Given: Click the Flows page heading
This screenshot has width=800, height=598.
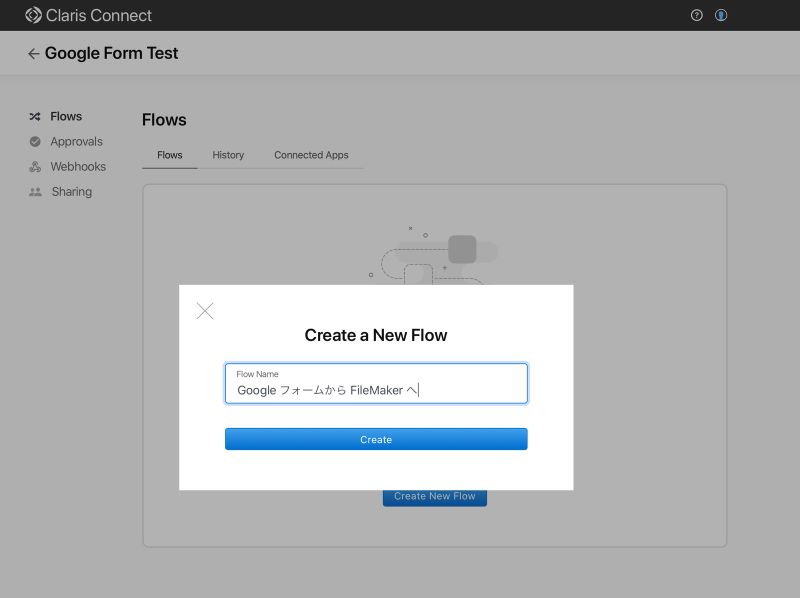Looking at the screenshot, I should [164, 120].
